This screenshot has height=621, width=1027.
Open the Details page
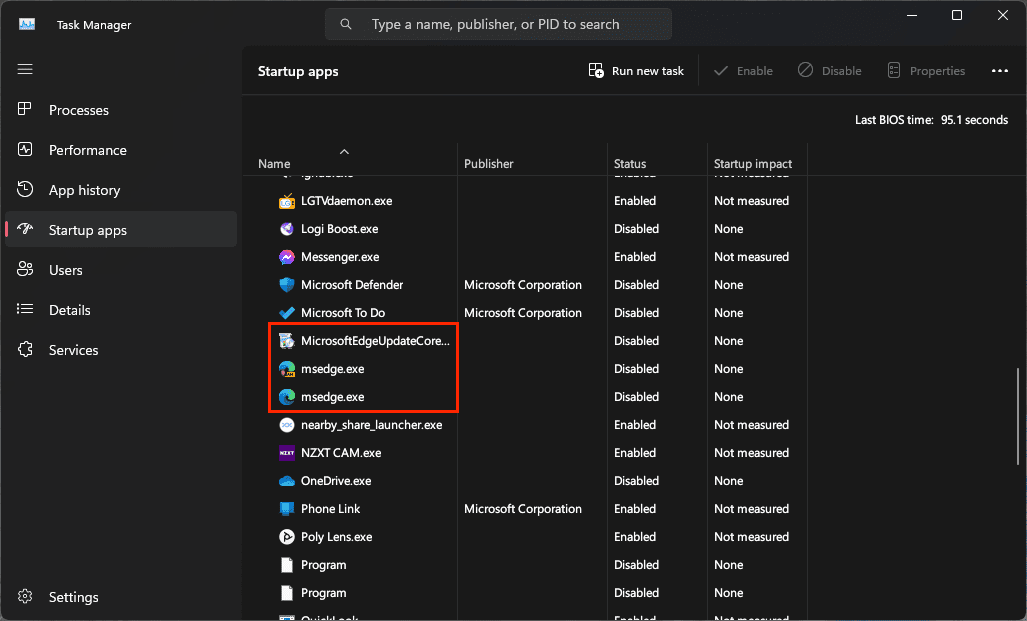[x=121, y=310]
